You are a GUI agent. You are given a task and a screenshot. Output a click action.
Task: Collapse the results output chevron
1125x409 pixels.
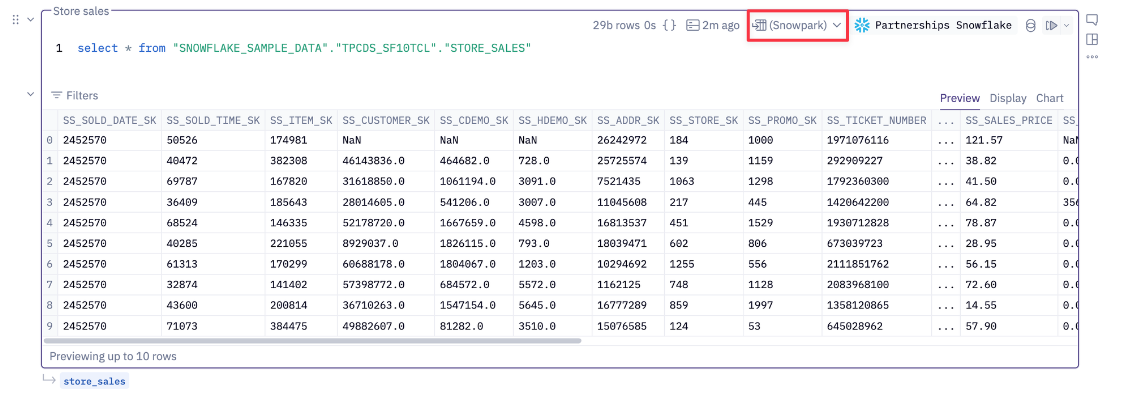pos(31,94)
